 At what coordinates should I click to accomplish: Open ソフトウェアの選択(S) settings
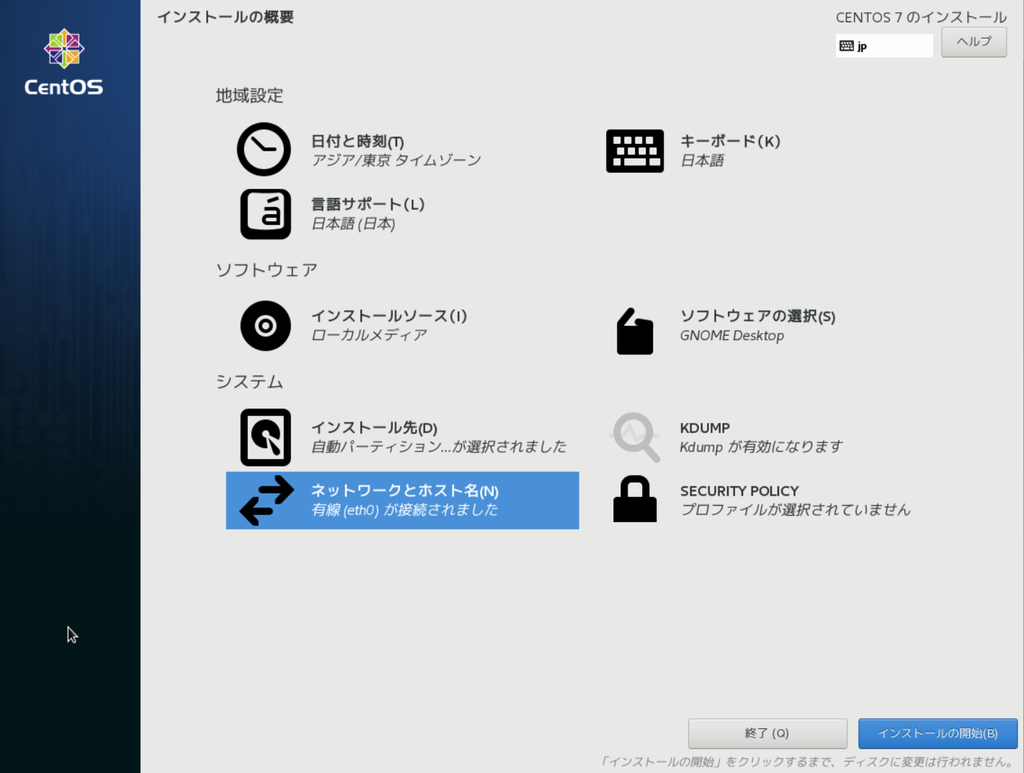click(x=758, y=316)
